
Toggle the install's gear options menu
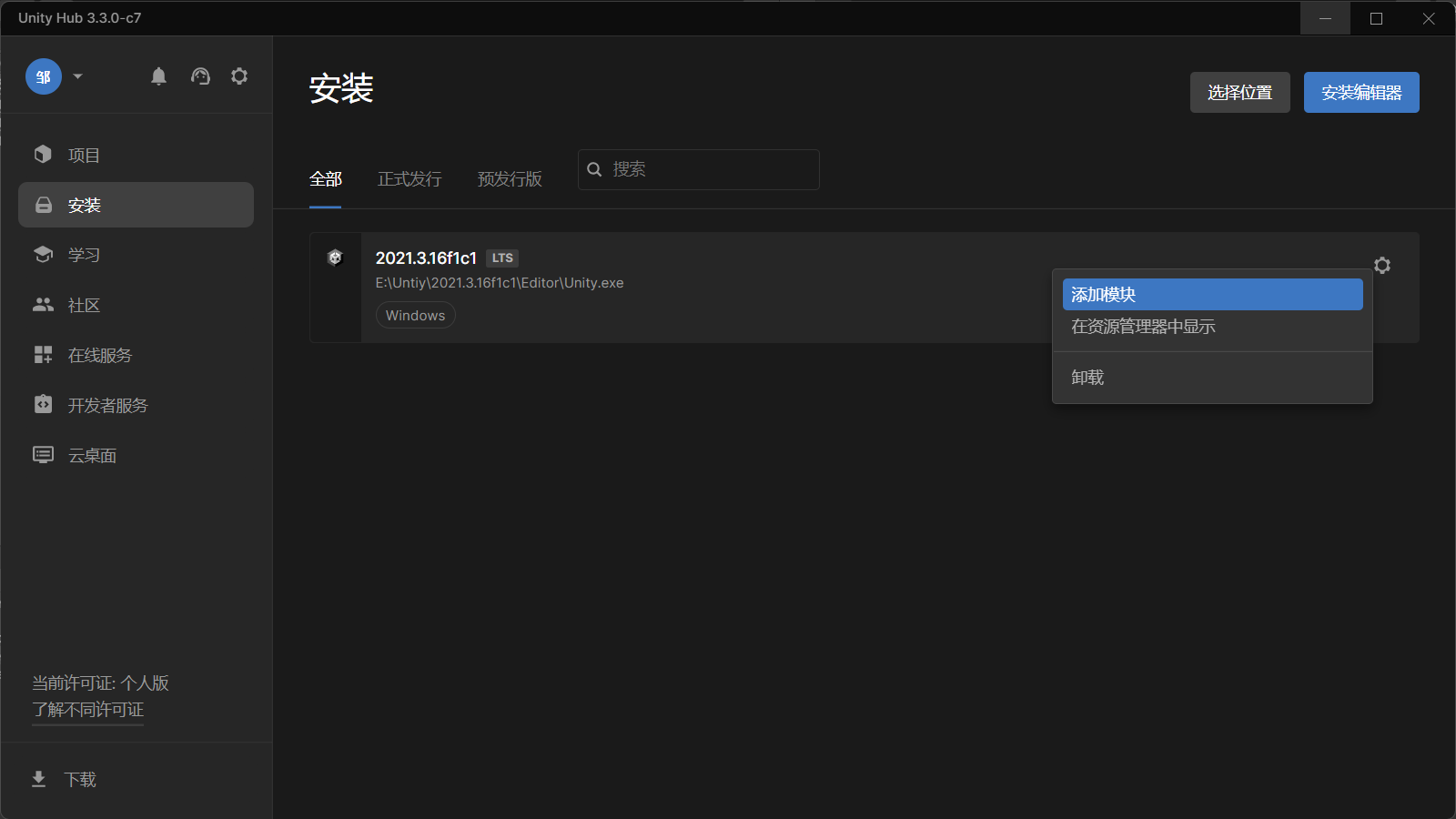tap(1382, 265)
